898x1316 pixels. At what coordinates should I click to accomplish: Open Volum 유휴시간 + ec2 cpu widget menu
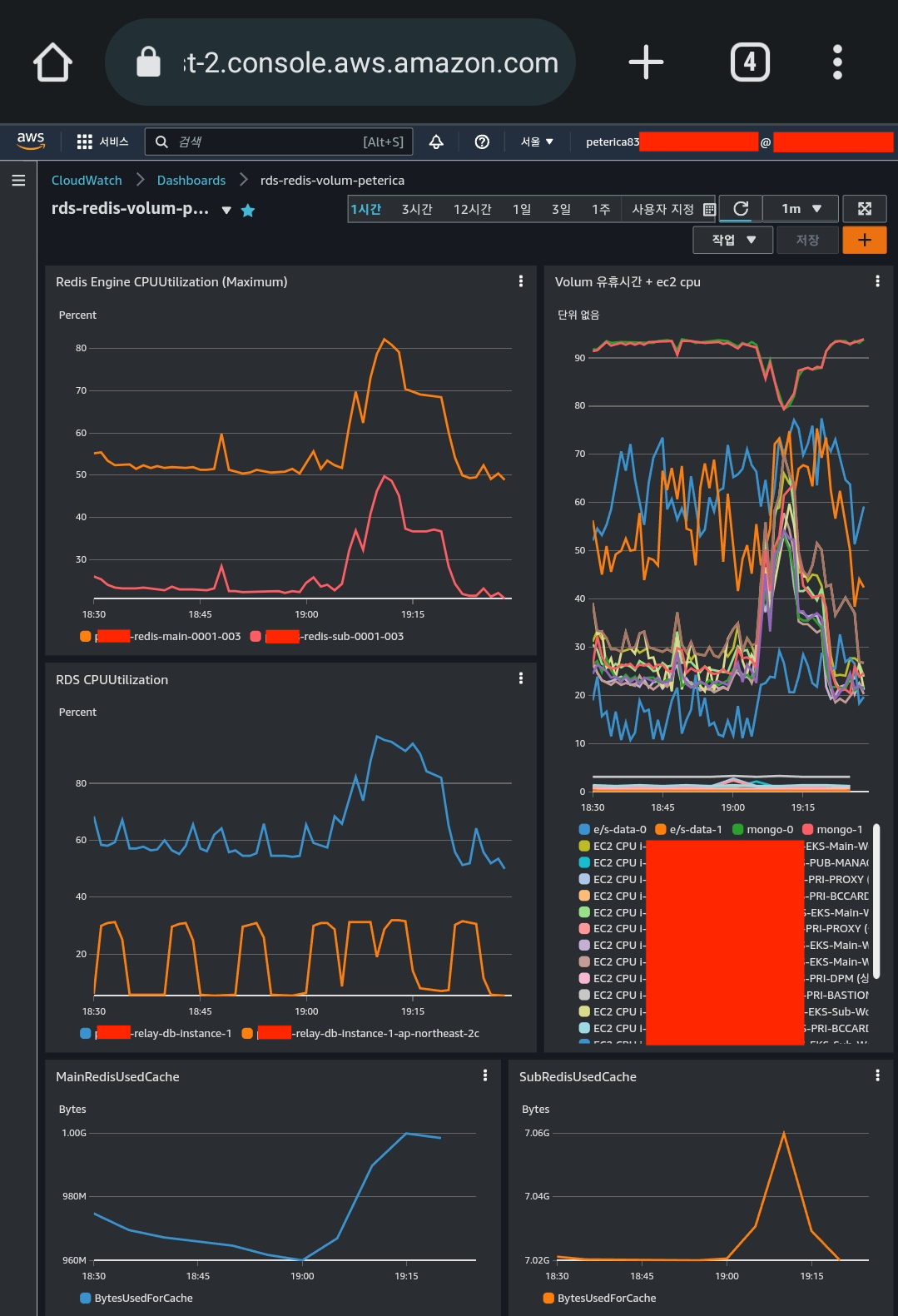(x=877, y=281)
